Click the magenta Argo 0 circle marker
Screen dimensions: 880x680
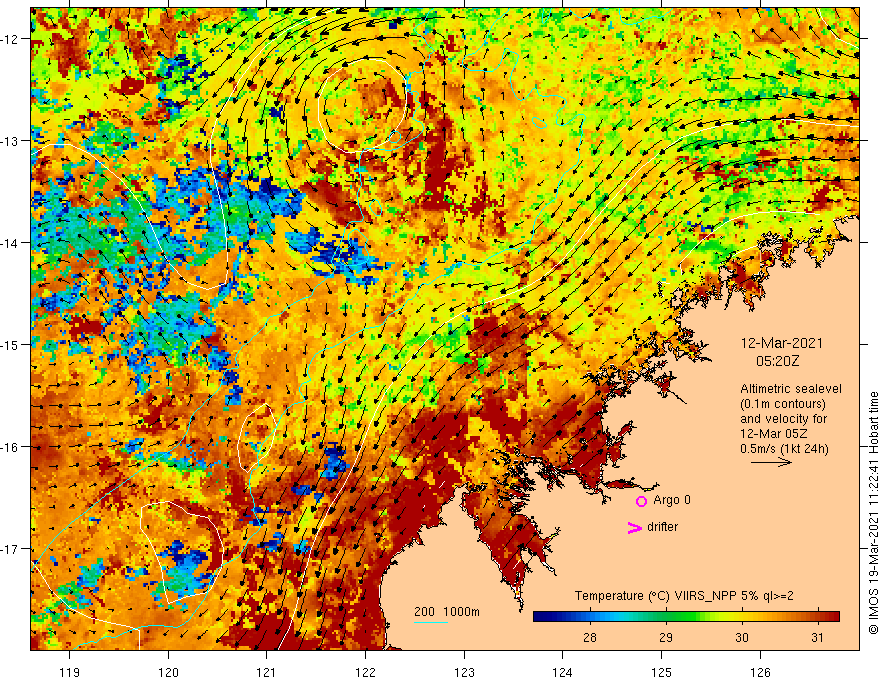point(641,501)
